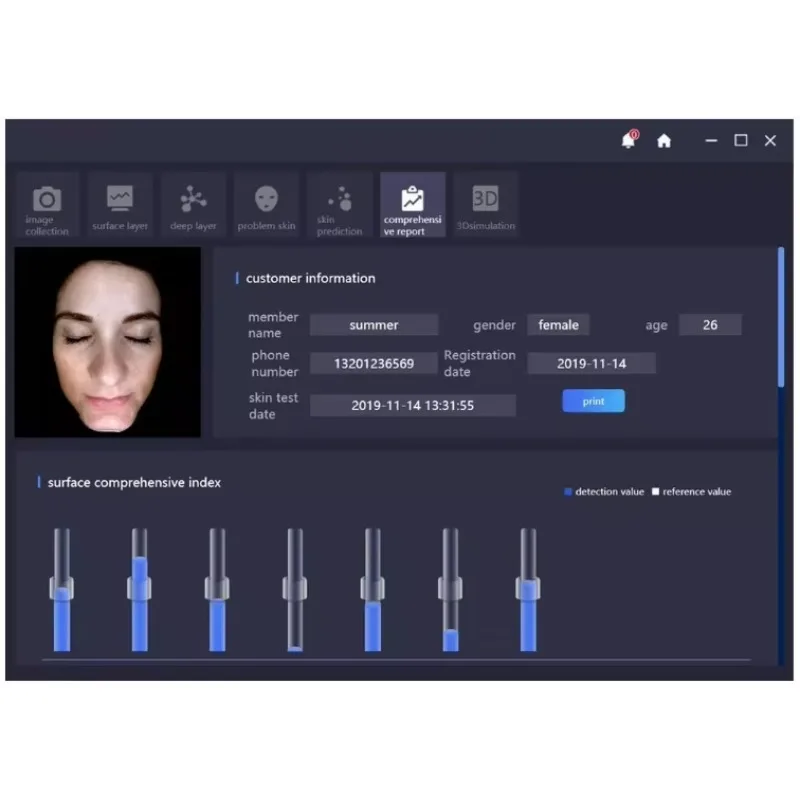The image size is (800, 800).
Task: Open the image collection tool
Action: (x=47, y=205)
